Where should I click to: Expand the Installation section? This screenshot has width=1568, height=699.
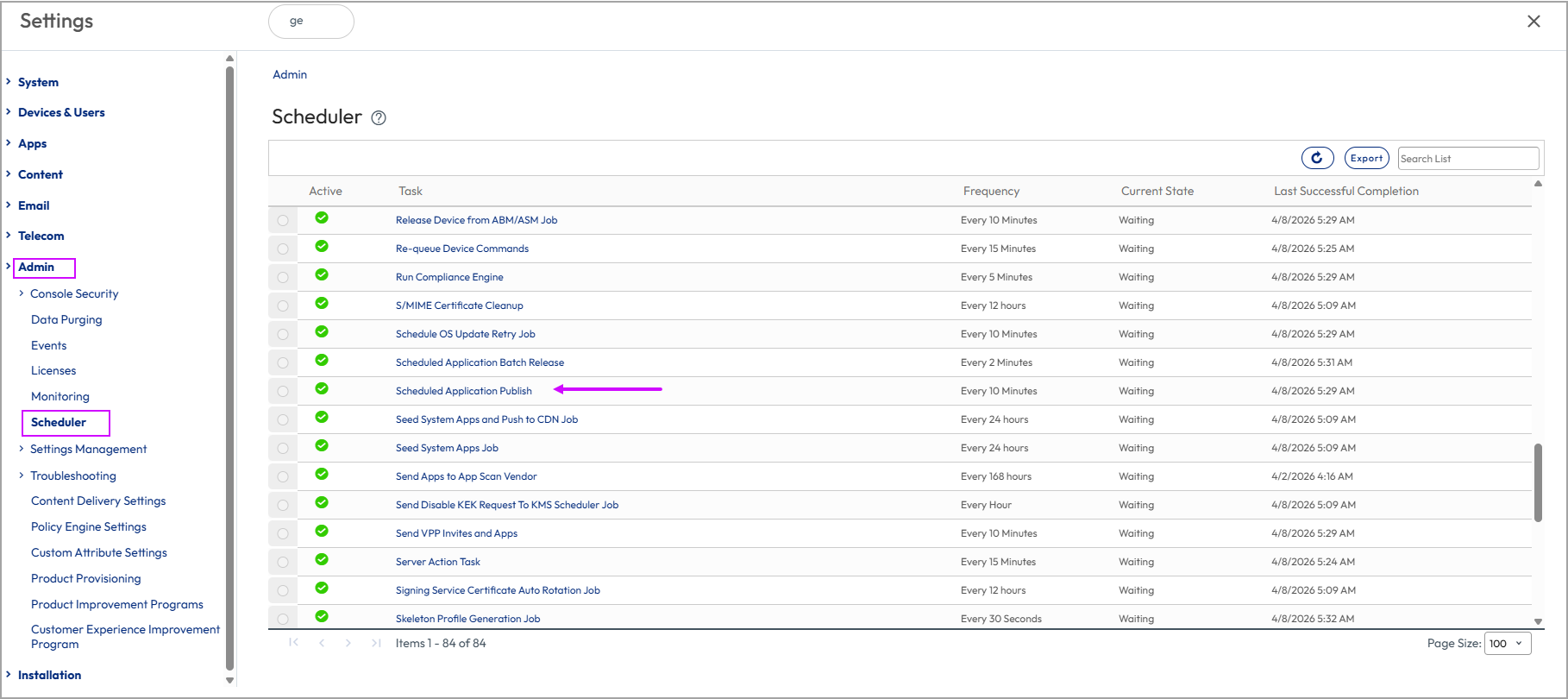coord(9,675)
